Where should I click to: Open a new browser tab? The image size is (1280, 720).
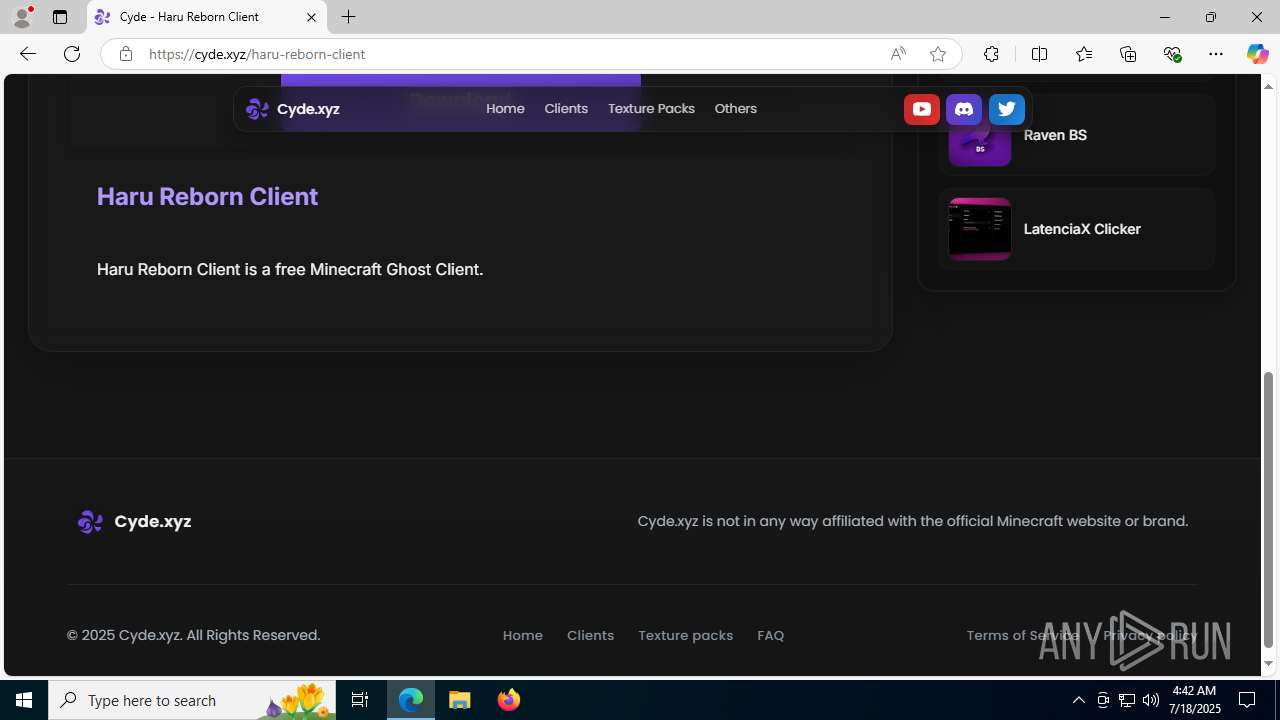[348, 17]
